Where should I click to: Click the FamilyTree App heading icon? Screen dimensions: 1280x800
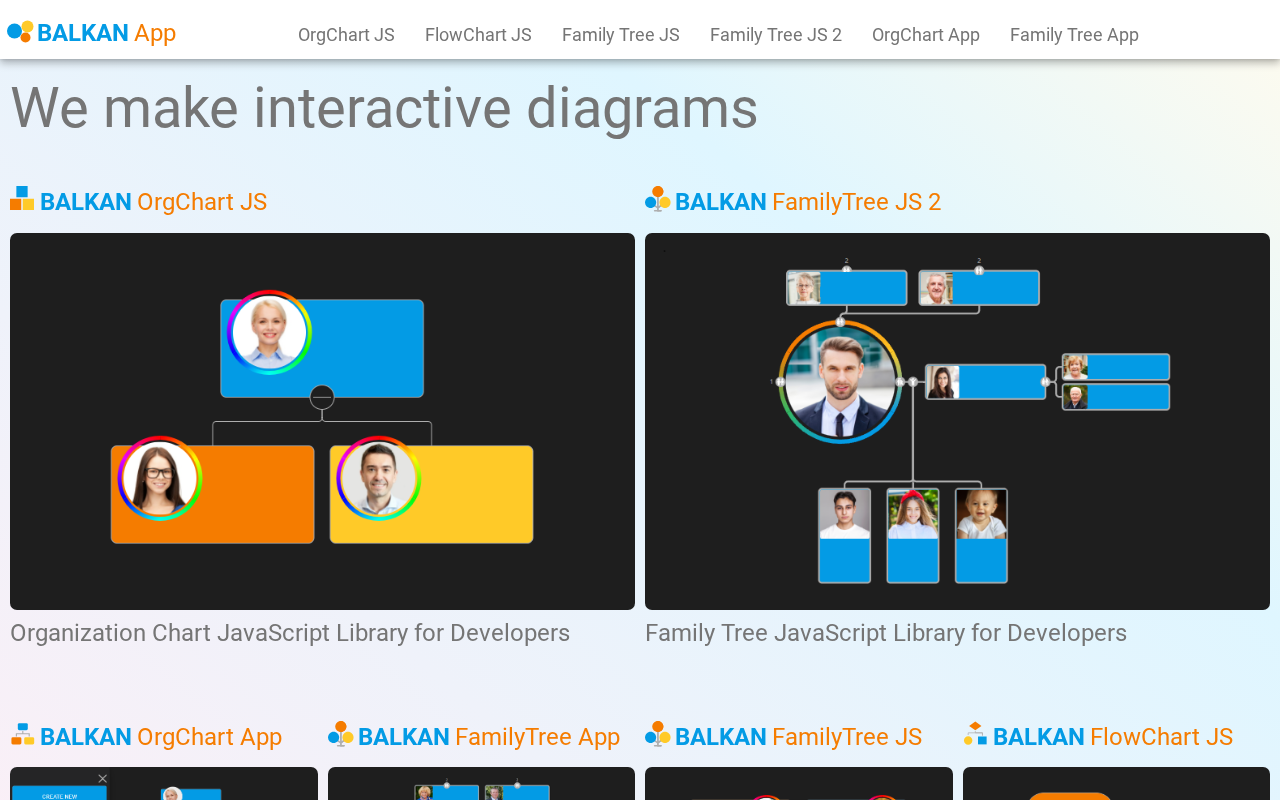(x=340, y=734)
